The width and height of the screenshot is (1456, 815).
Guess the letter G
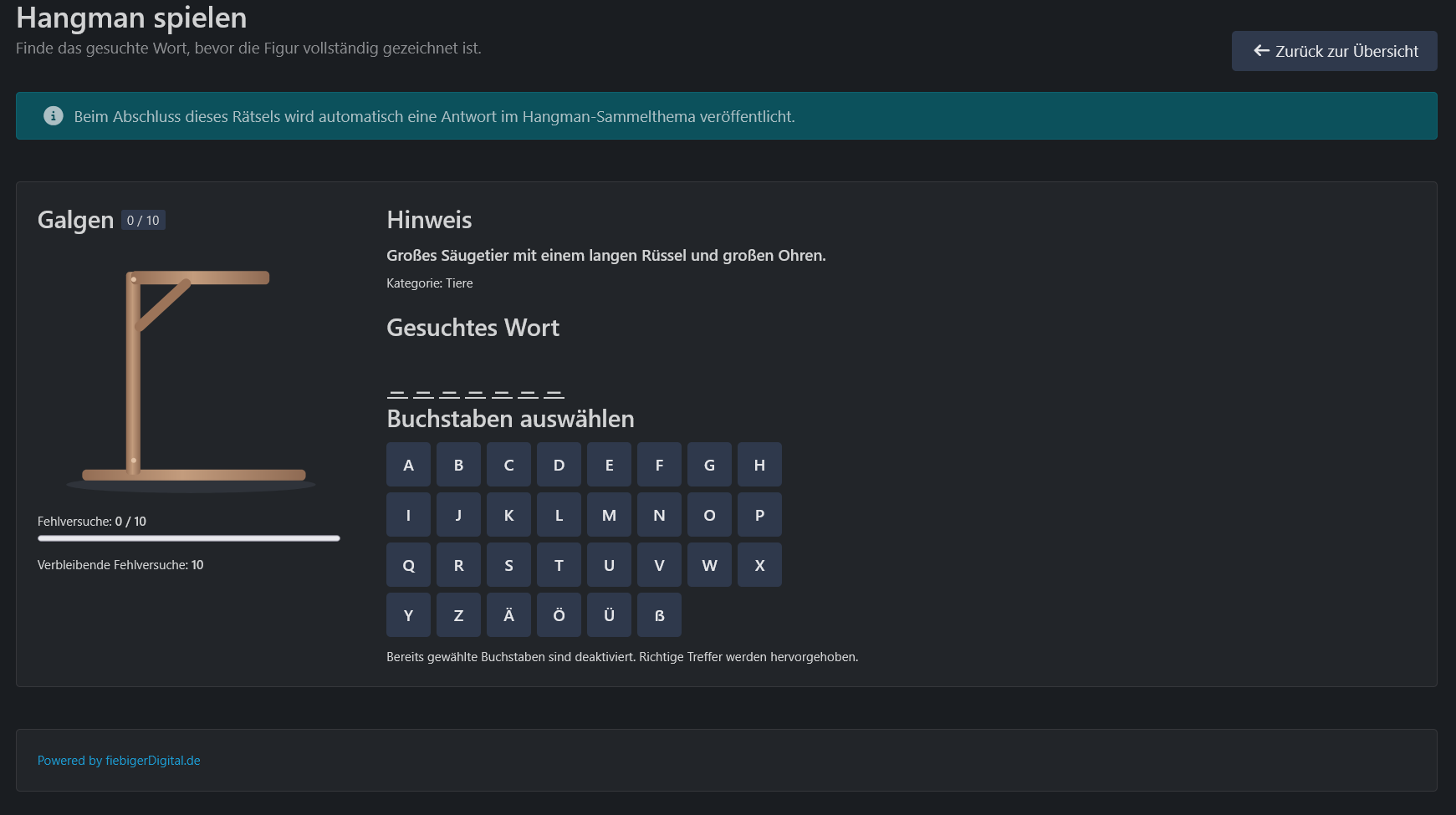click(x=709, y=465)
